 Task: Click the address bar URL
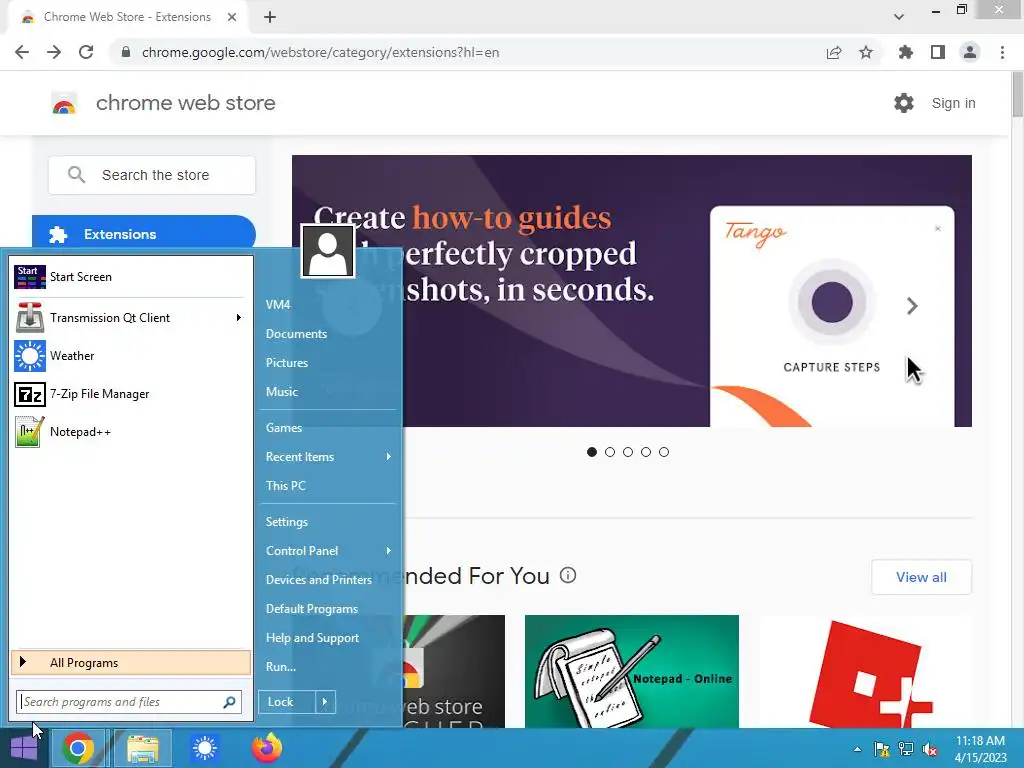(320, 52)
